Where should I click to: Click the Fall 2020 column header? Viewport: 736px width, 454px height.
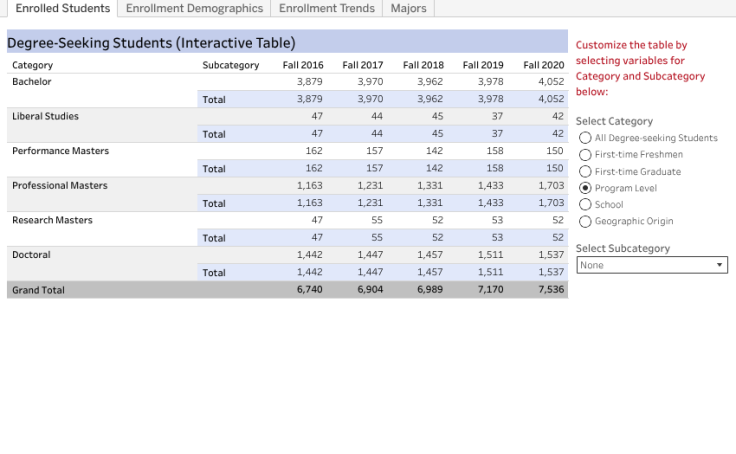click(x=544, y=65)
